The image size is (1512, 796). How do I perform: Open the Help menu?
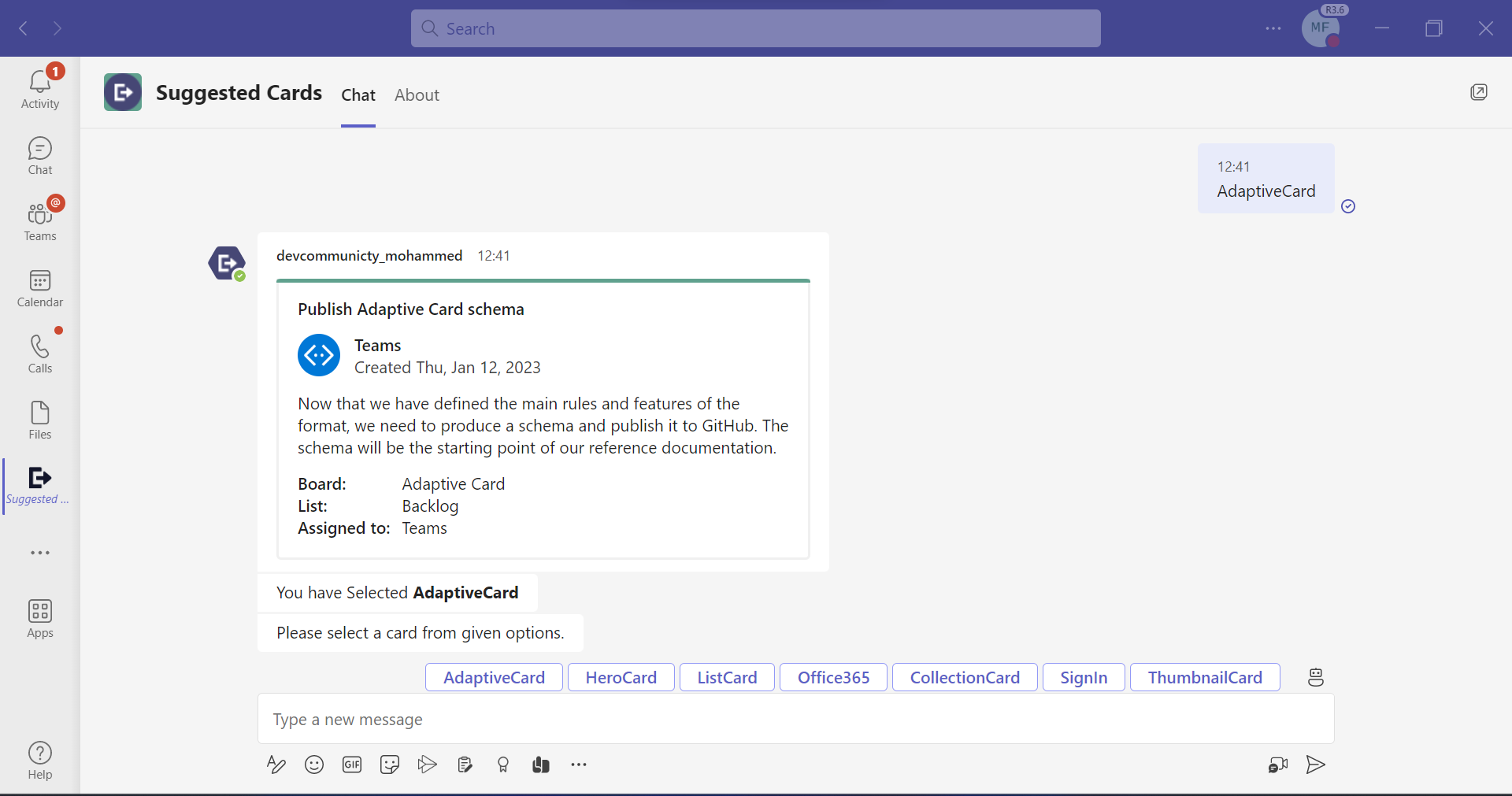click(x=40, y=760)
